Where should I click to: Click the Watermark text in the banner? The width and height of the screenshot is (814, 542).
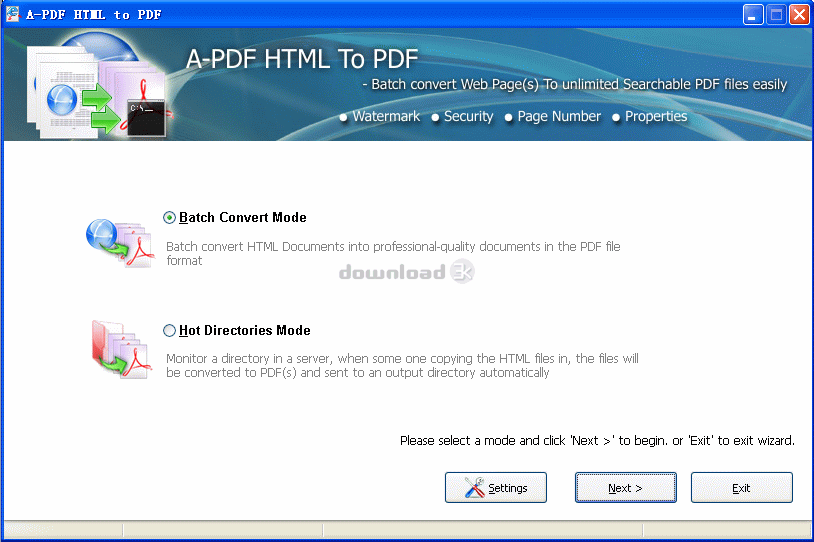[386, 116]
